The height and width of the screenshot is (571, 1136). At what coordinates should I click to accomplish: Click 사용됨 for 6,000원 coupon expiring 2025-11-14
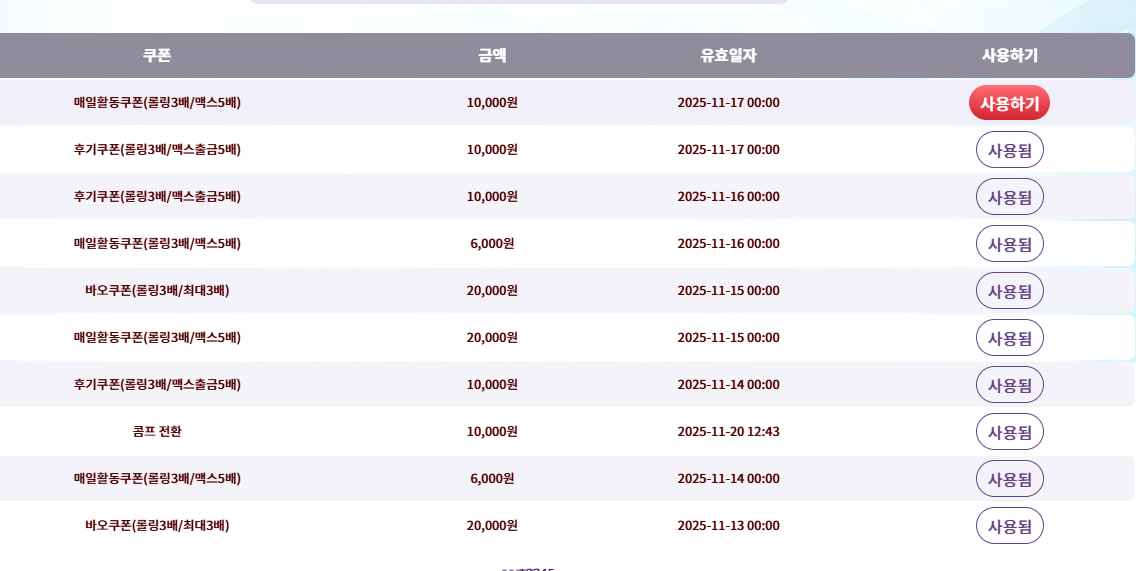click(x=1009, y=479)
